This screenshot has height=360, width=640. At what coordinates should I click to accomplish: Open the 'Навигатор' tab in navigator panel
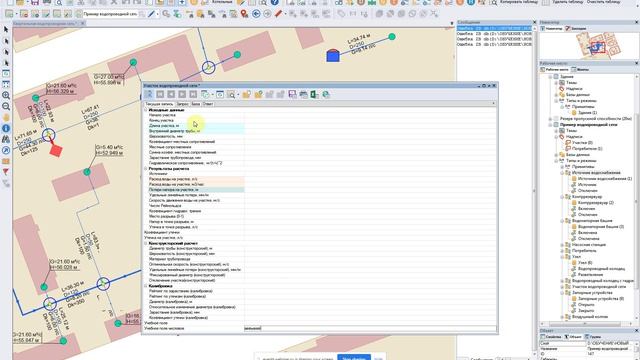[x=552, y=29]
